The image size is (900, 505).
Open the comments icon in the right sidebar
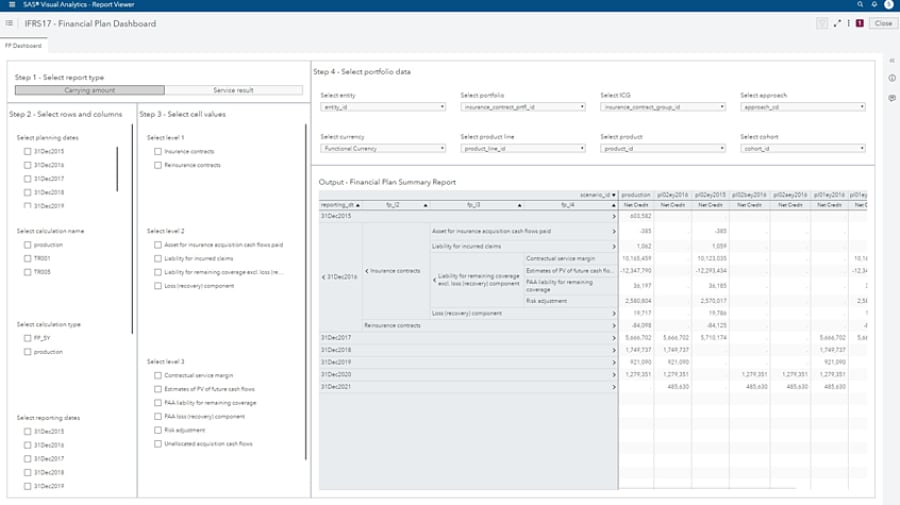tap(892, 98)
